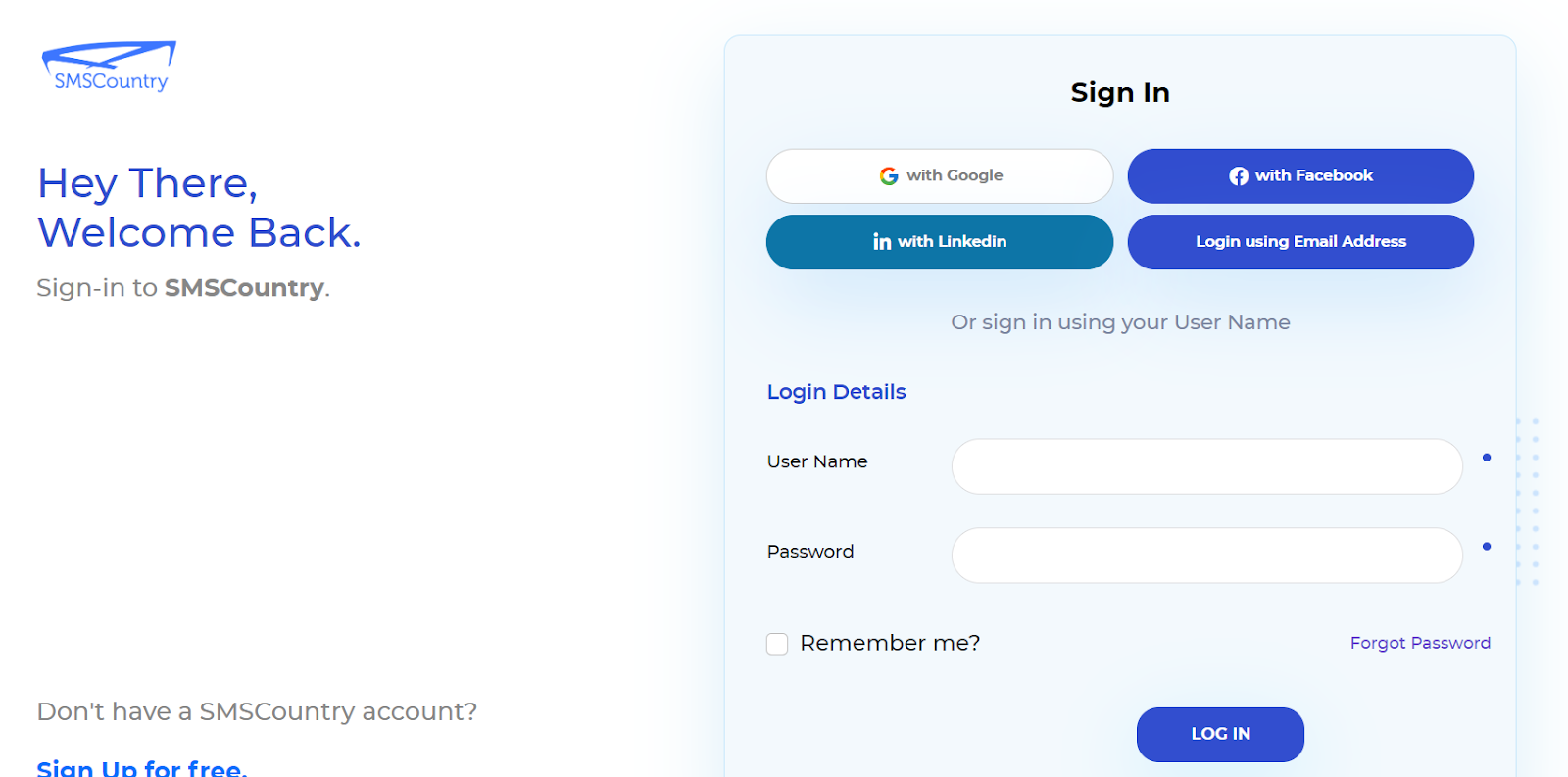Click the Google logo icon
Viewport: 1568px width, 777px height.
point(888,175)
